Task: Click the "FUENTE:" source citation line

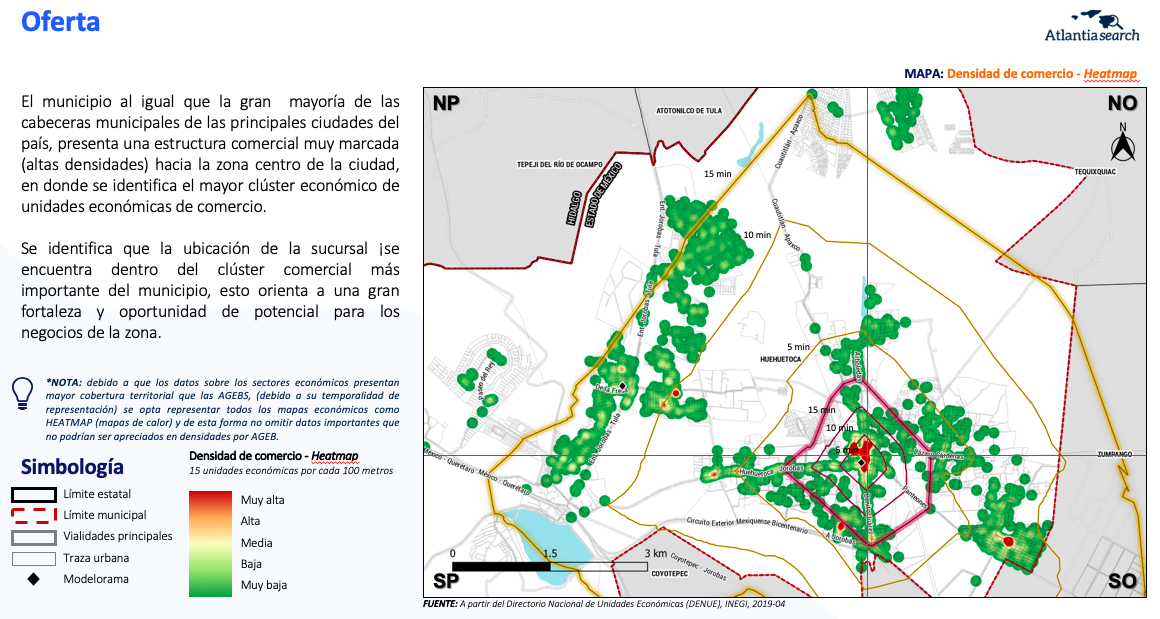Action: click(x=604, y=604)
